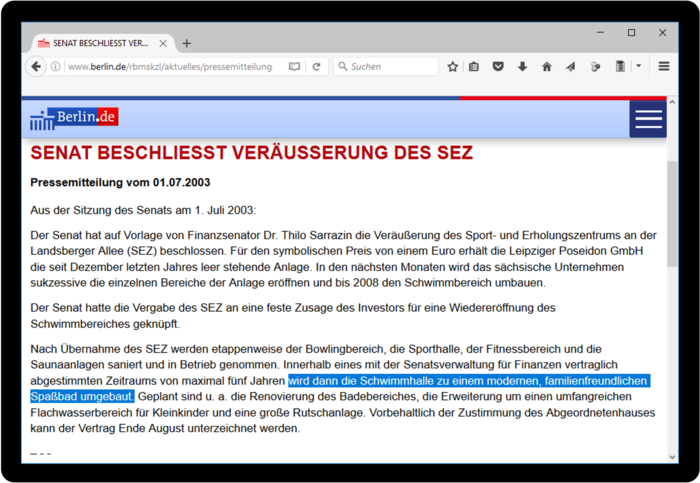Click page scrollbar down arrow
The width and height of the screenshot is (700, 483).
tap(672, 457)
